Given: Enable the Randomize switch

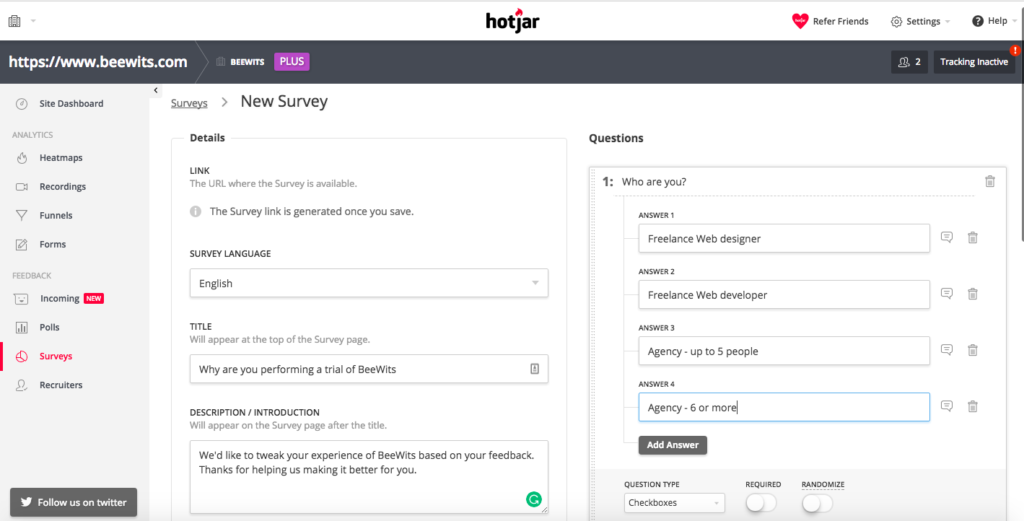Looking at the screenshot, I should coord(817,502).
